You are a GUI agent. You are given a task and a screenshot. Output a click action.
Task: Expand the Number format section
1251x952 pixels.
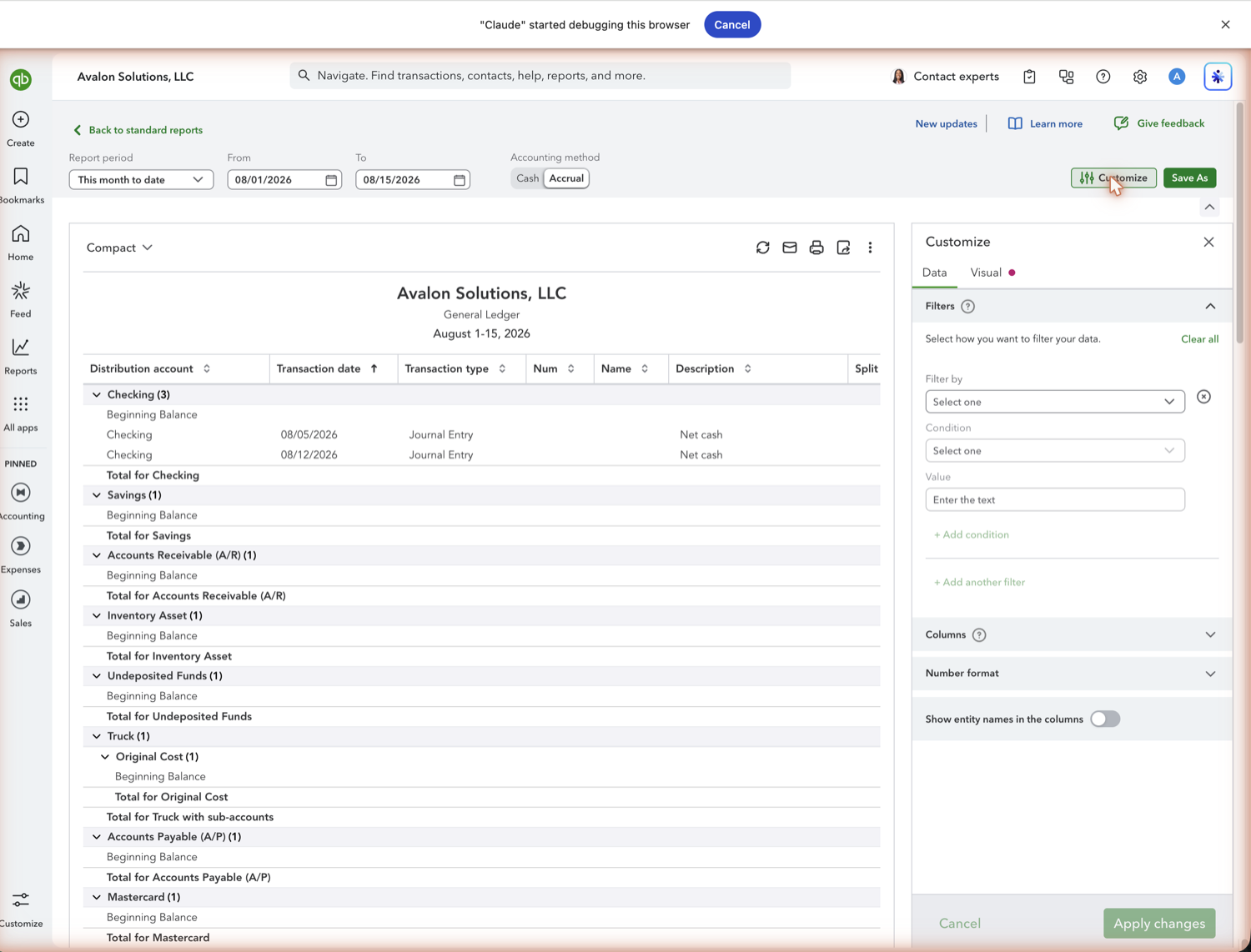click(x=1210, y=674)
